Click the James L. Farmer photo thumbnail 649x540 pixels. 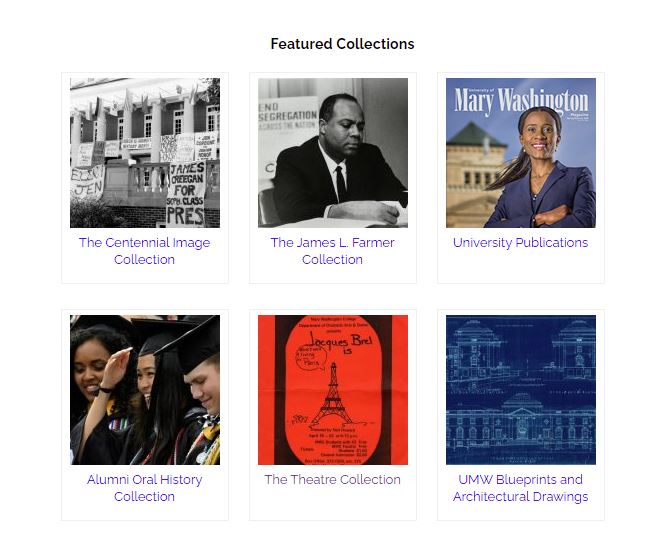pos(333,153)
